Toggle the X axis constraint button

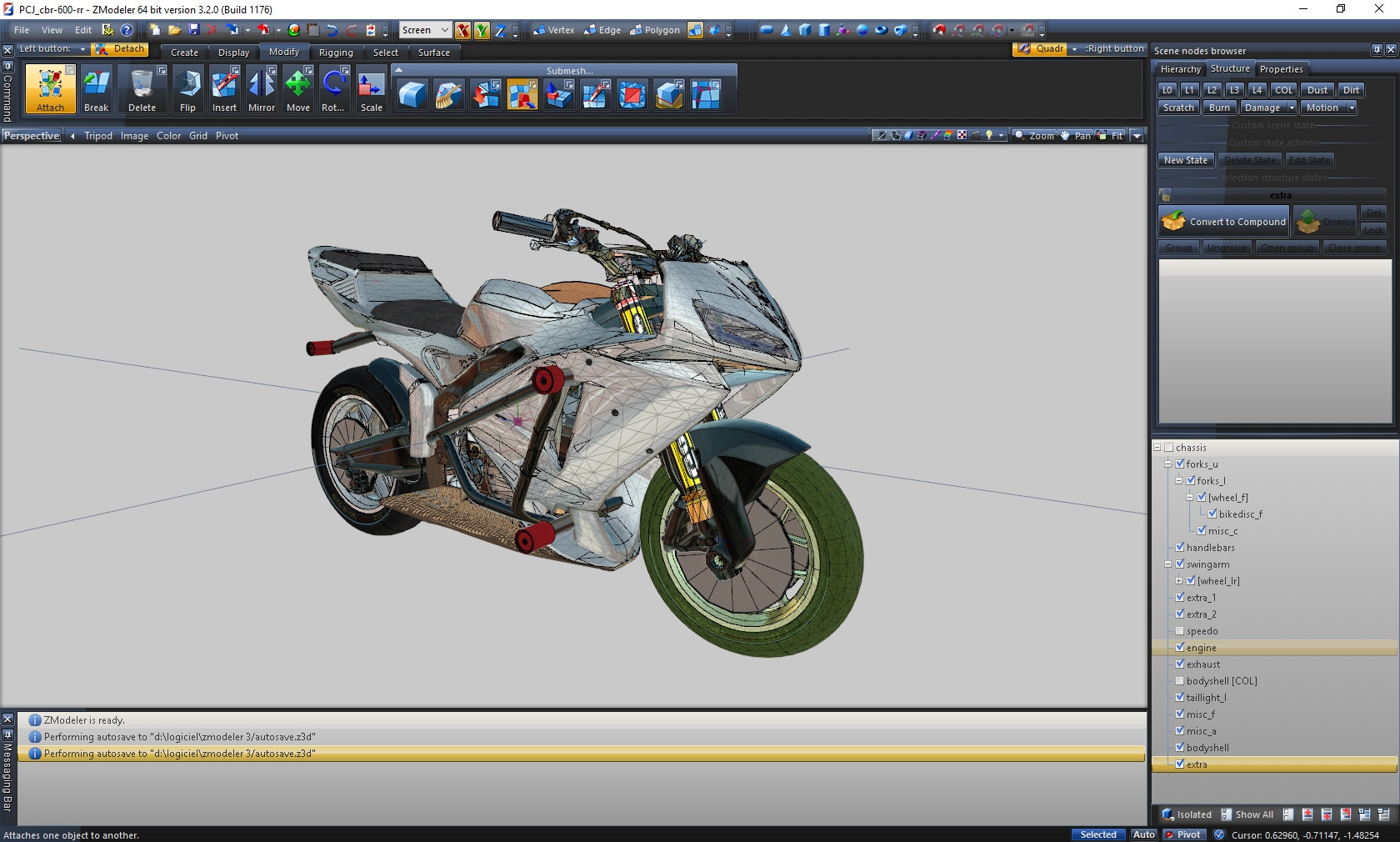(x=462, y=31)
